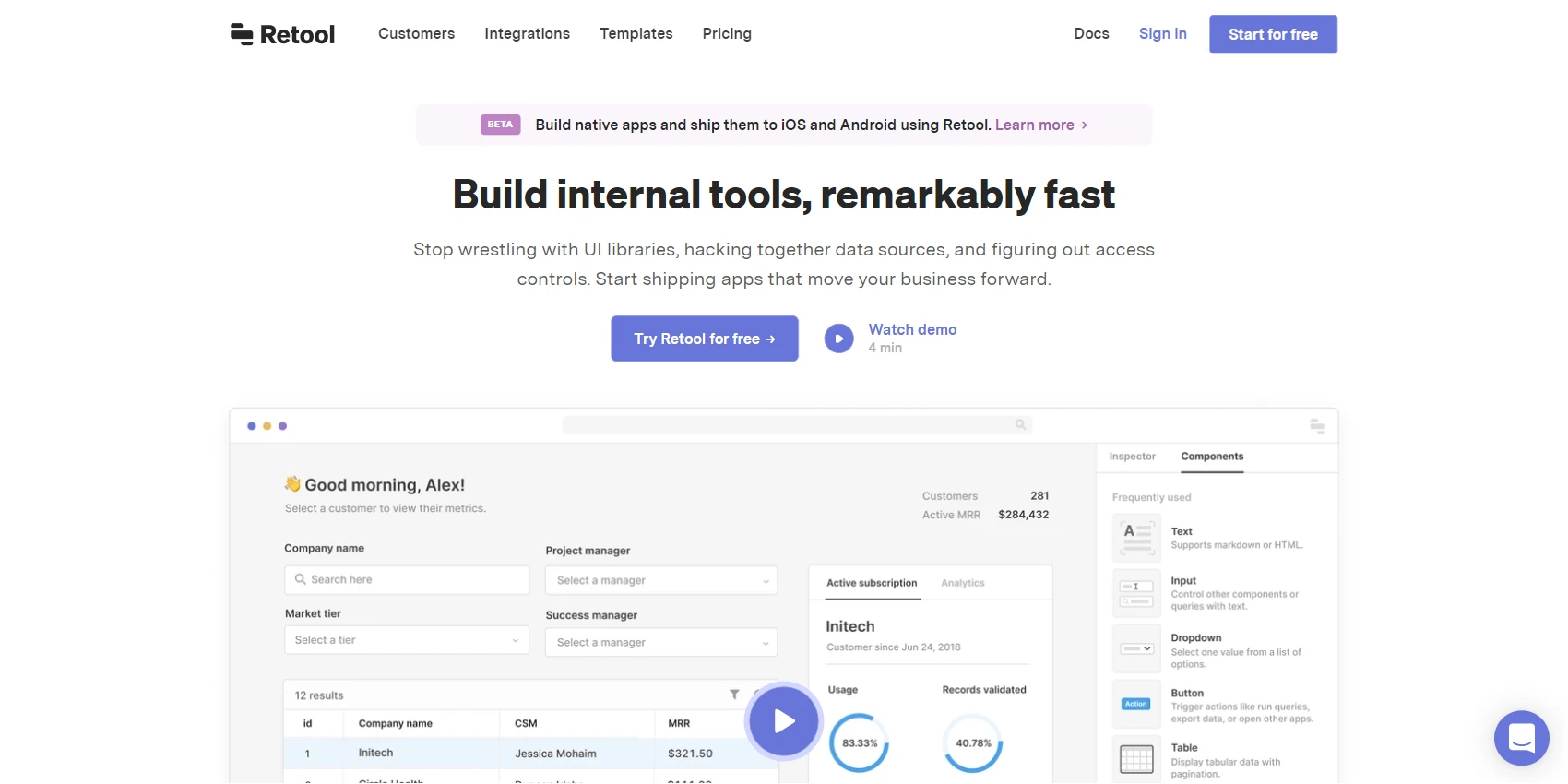Click the Customers count 281
Image resolution: width=1568 pixels, height=784 pixels.
(1039, 495)
